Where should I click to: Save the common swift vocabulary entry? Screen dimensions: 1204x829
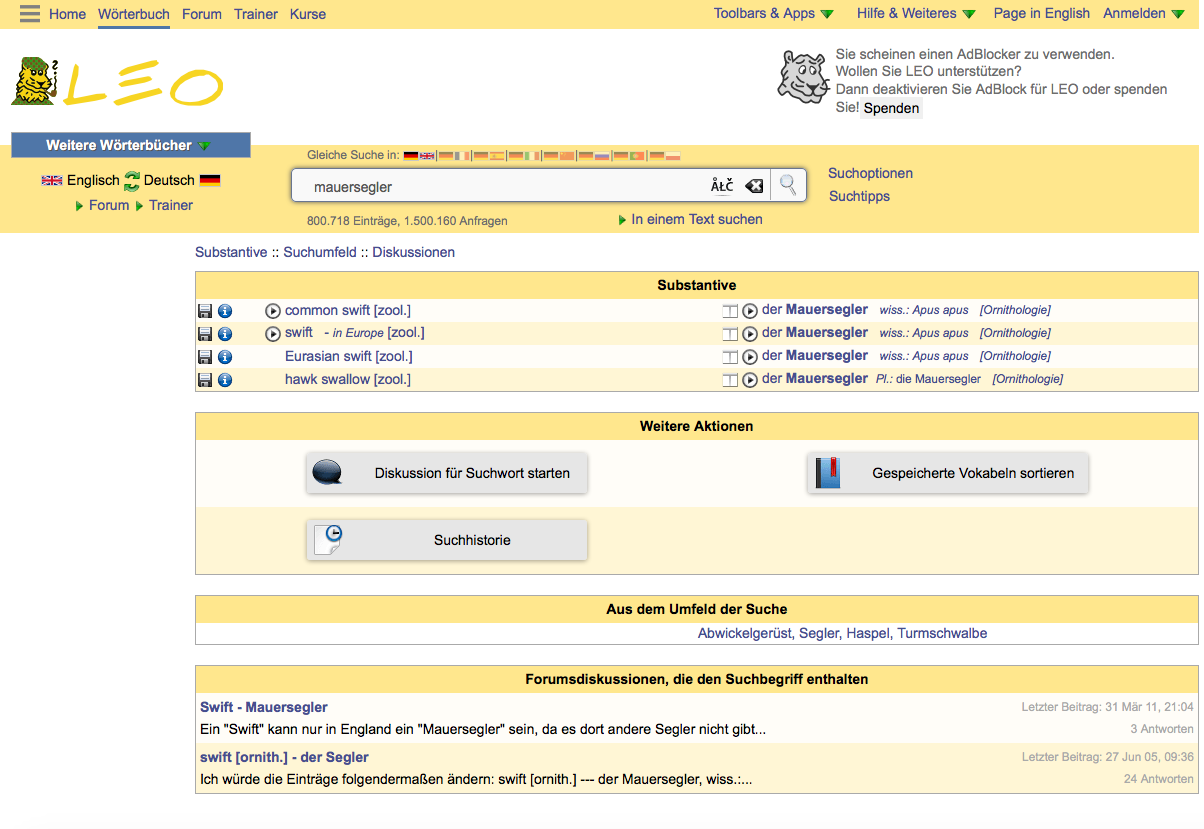205,311
